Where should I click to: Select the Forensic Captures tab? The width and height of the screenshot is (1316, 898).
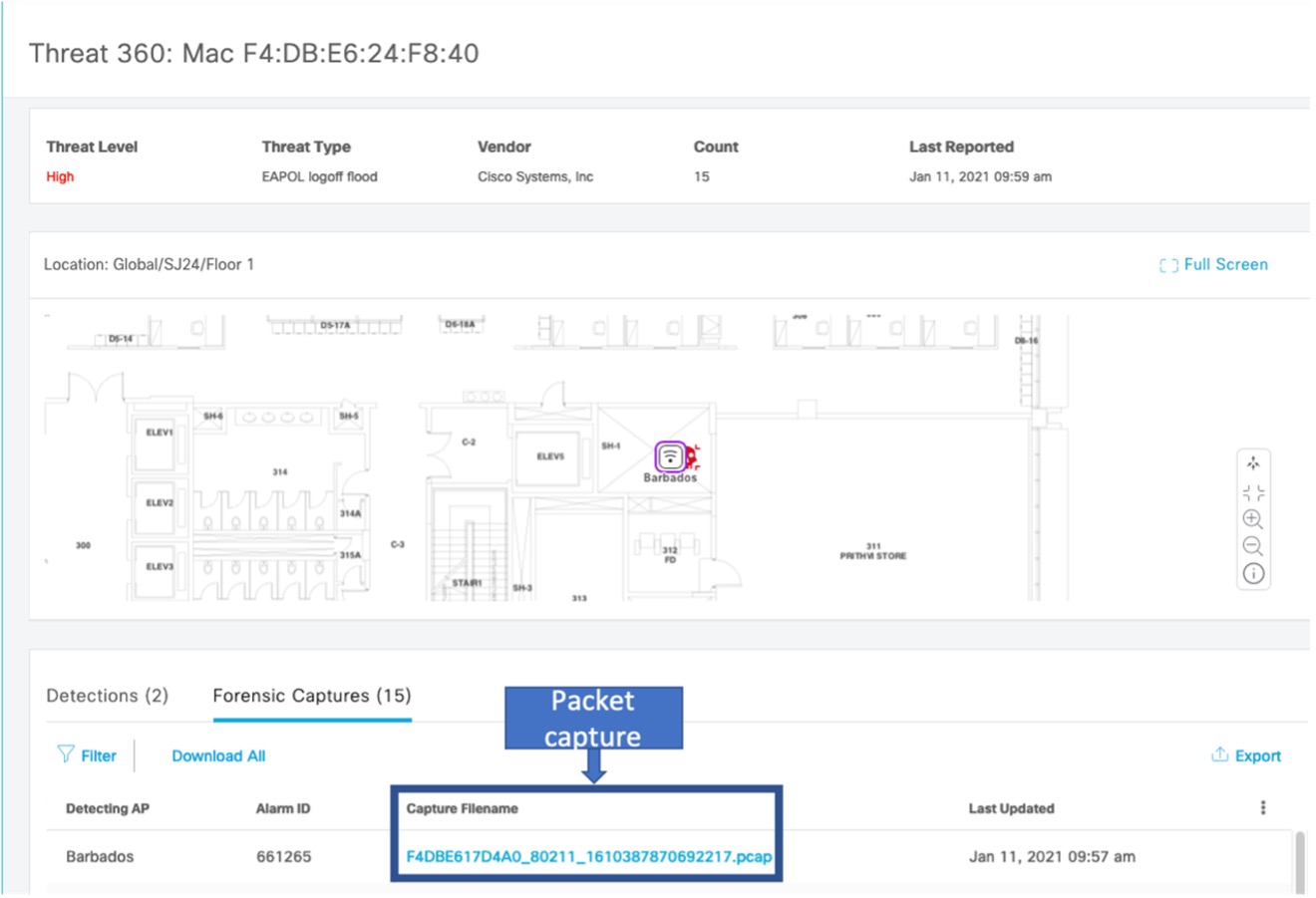pyautogui.click(x=311, y=696)
